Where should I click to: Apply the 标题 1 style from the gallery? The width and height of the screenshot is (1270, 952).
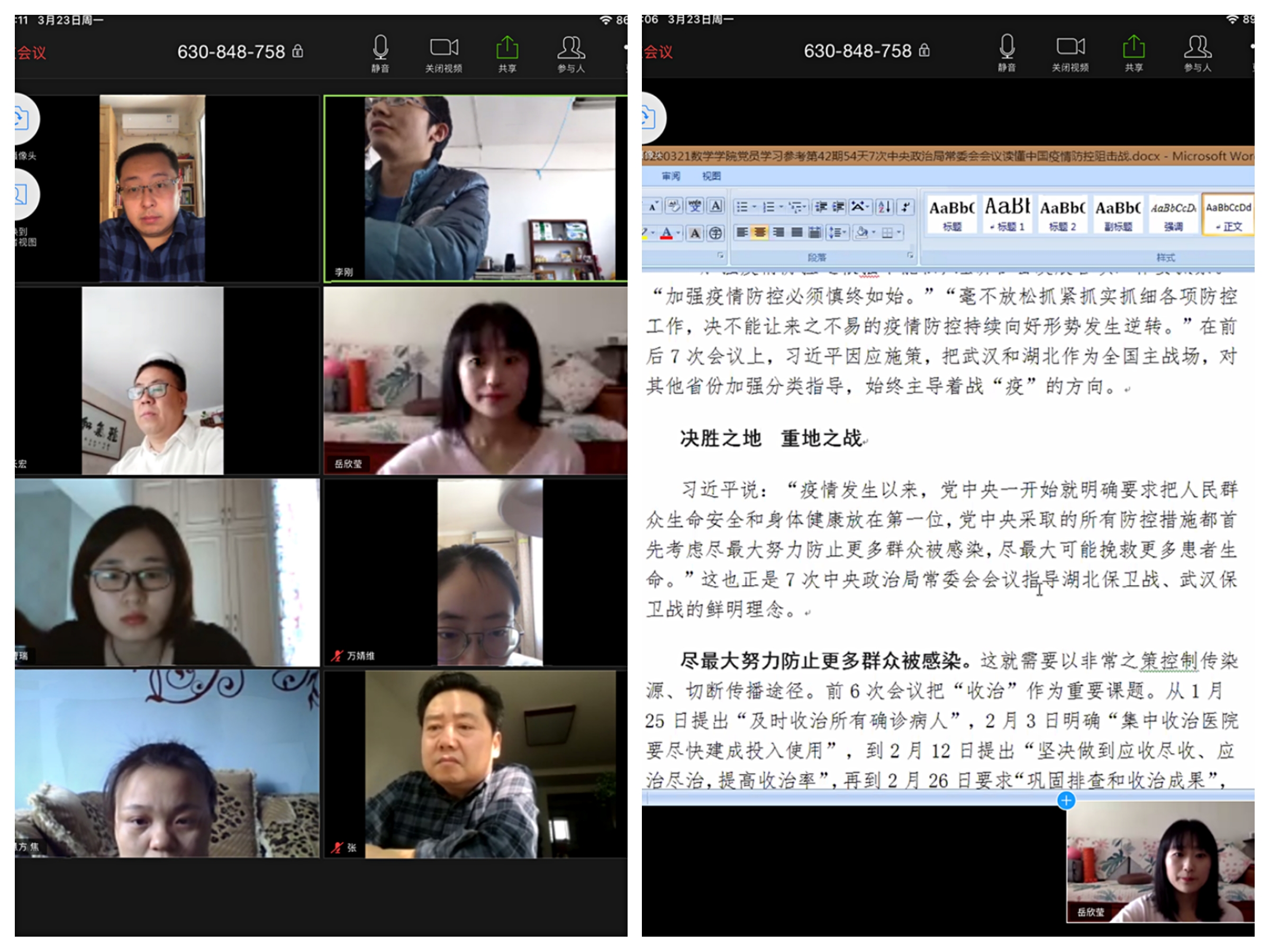click(1007, 214)
